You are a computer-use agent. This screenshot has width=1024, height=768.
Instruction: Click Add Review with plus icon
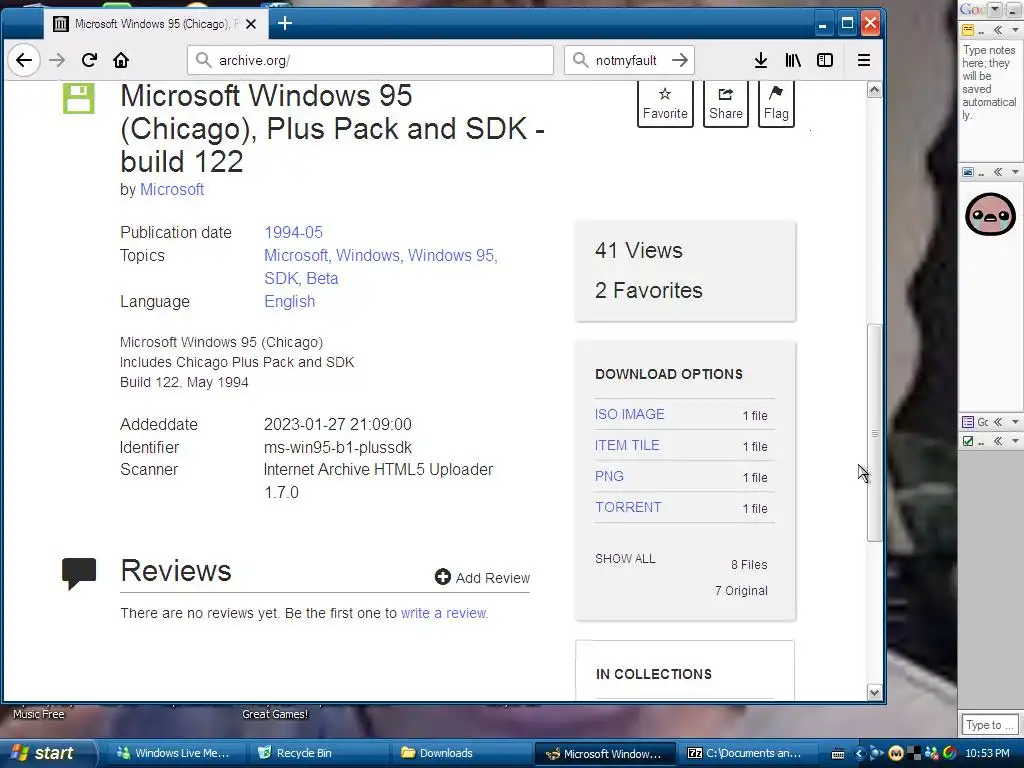(x=482, y=577)
